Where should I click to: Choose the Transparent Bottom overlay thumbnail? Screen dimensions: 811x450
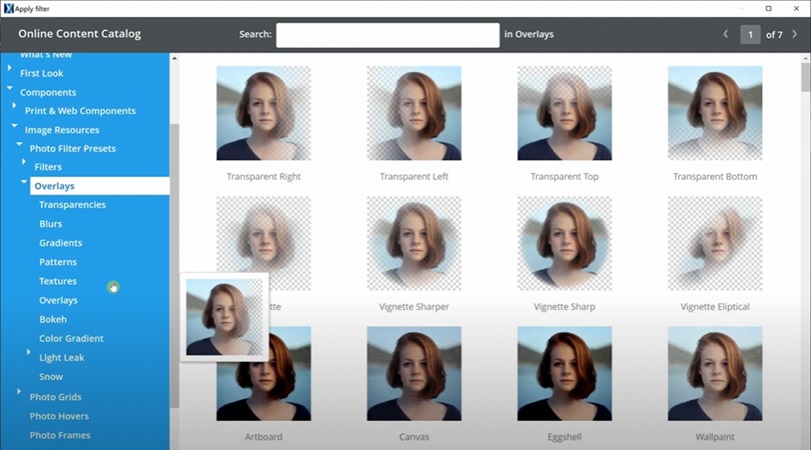coord(715,113)
